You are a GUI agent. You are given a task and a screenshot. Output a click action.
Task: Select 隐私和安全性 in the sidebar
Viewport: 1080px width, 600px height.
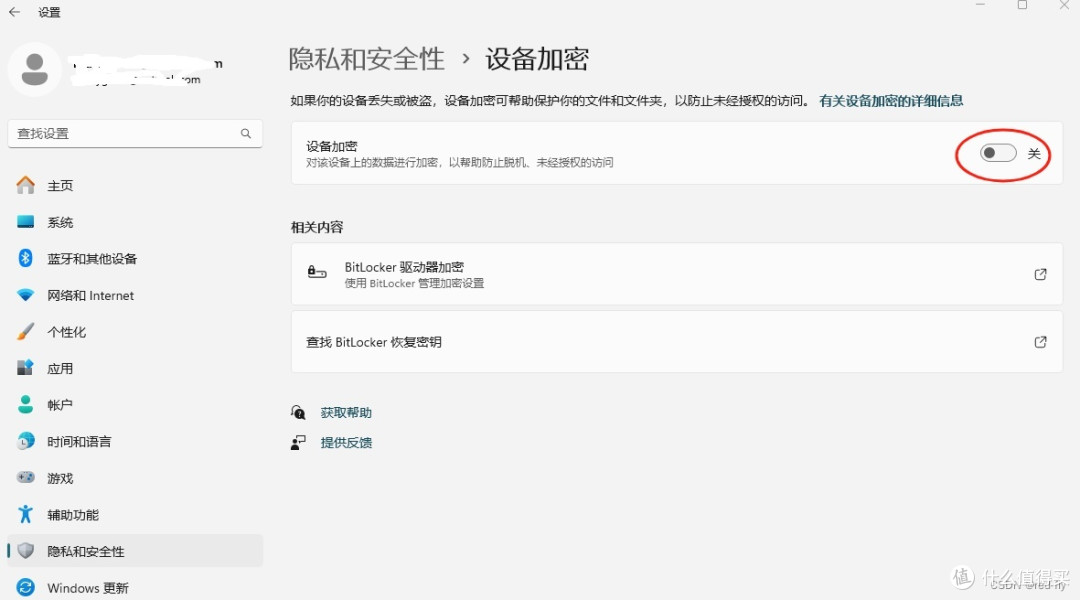[x=134, y=550]
